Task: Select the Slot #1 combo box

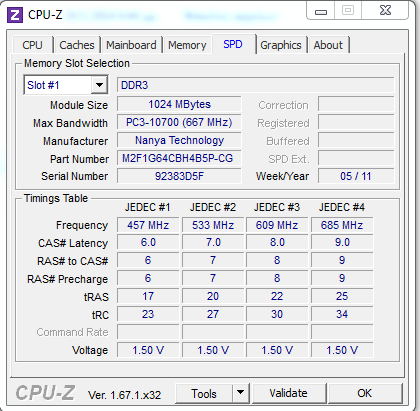Action: point(66,85)
